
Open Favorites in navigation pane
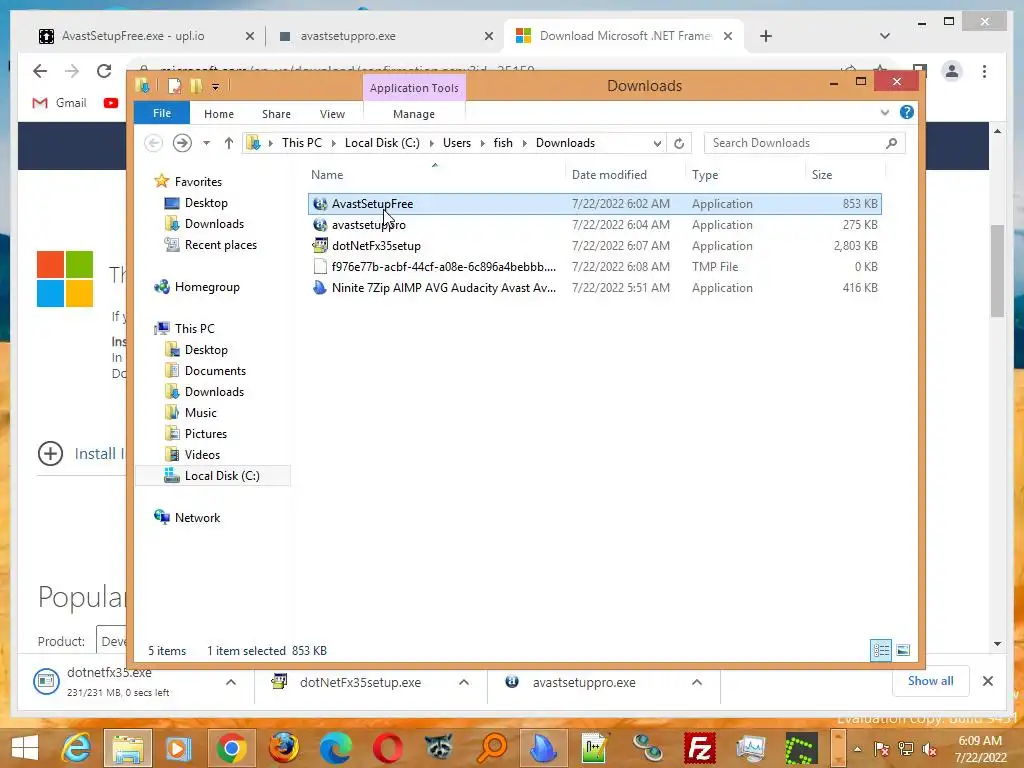coord(198,182)
